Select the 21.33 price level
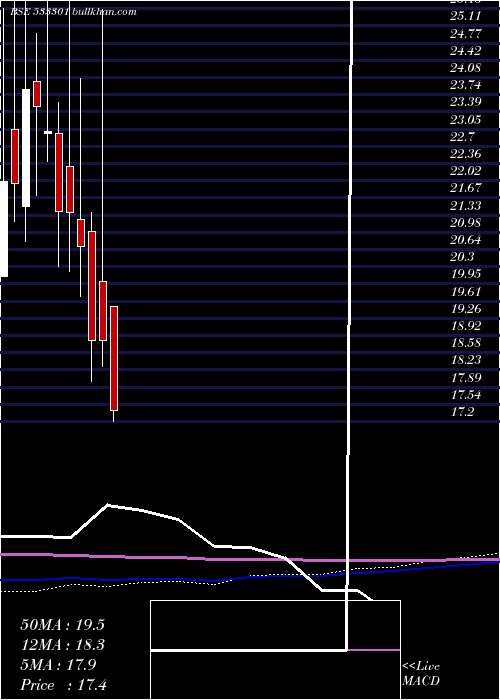The image size is (500, 700). [465, 205]
